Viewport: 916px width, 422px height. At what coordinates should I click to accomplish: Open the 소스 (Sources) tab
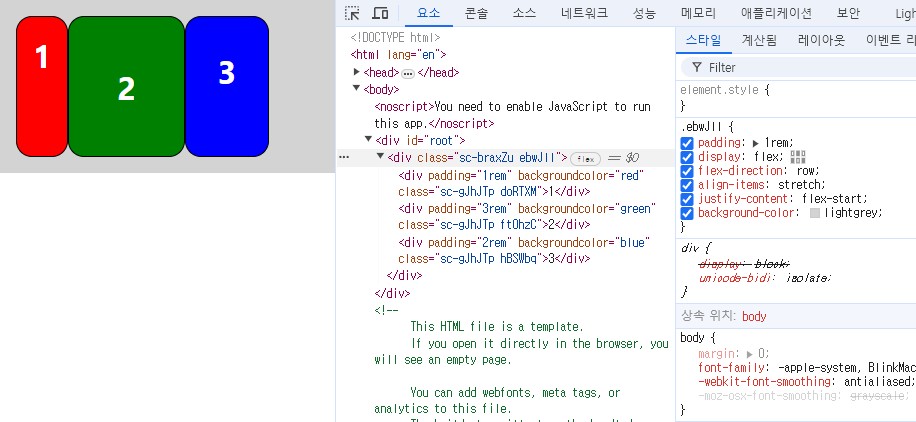(524, 13)
